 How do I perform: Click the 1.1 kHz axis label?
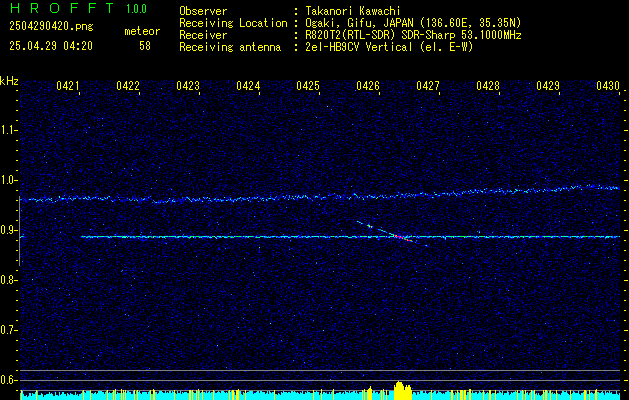pyautogui.click(x=9, y=130)
